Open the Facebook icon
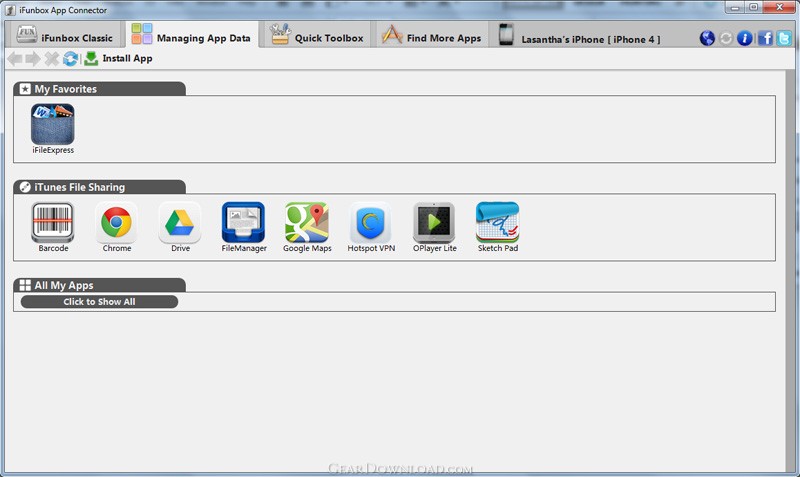800x477 pixels. click(x=765, y=38)
